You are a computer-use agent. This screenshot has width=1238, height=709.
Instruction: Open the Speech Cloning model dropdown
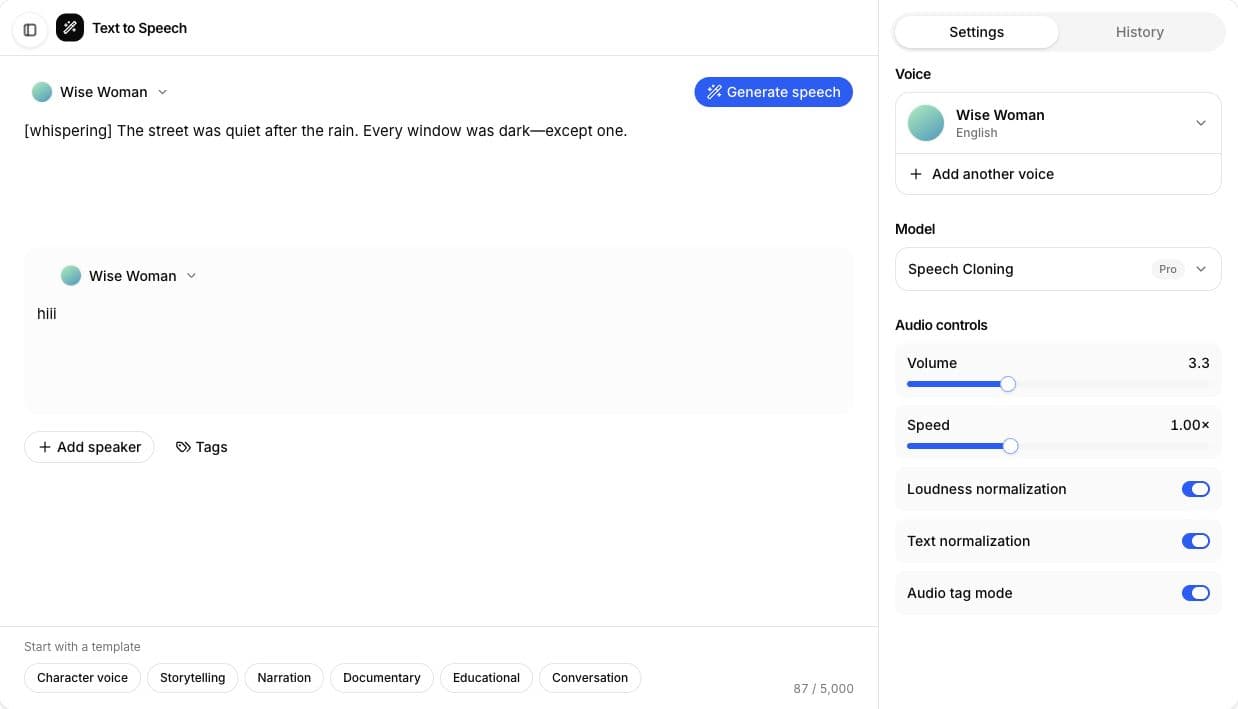click(1058, 269)
